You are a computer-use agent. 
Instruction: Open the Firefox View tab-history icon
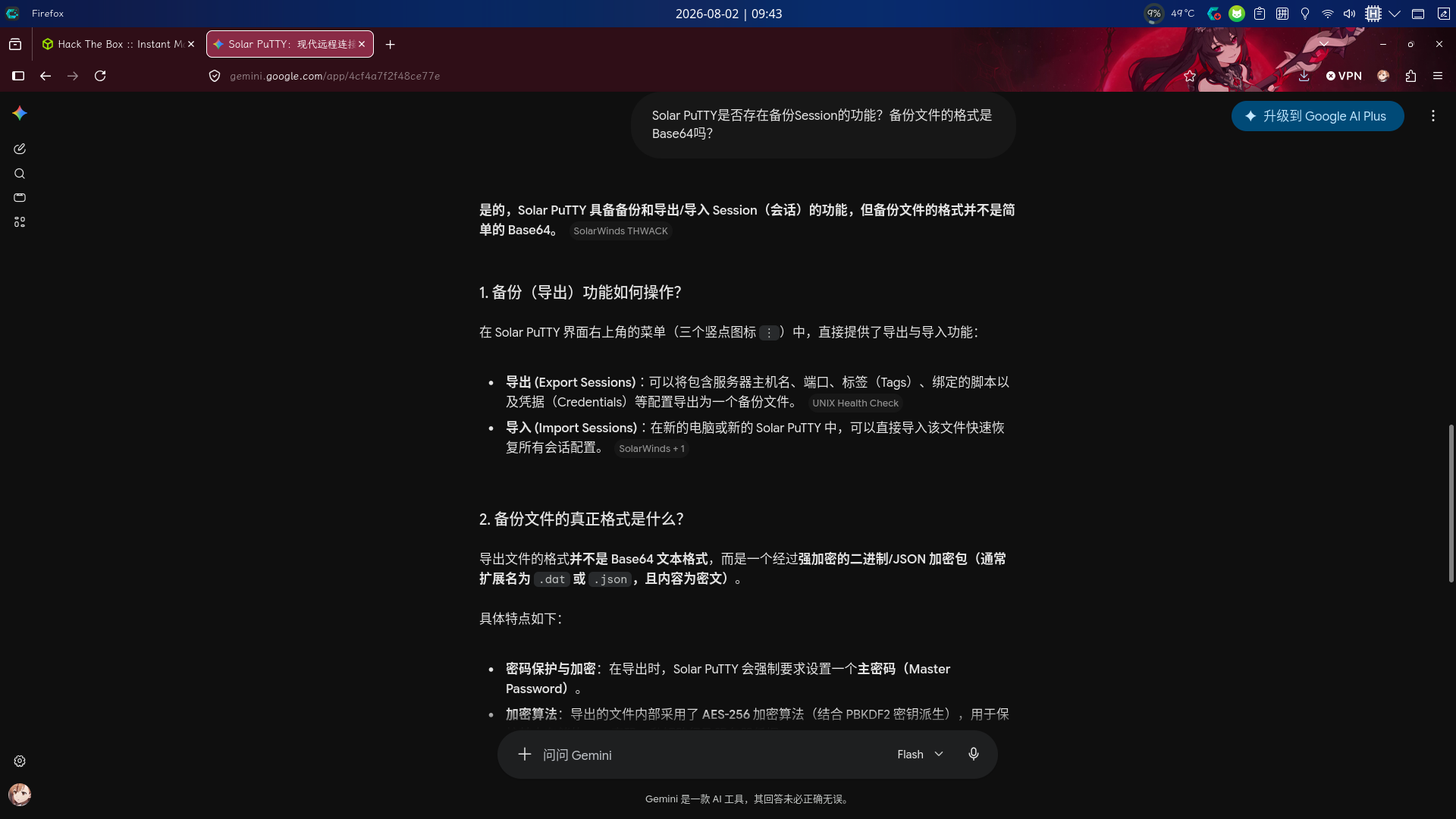tap(15, 44)
